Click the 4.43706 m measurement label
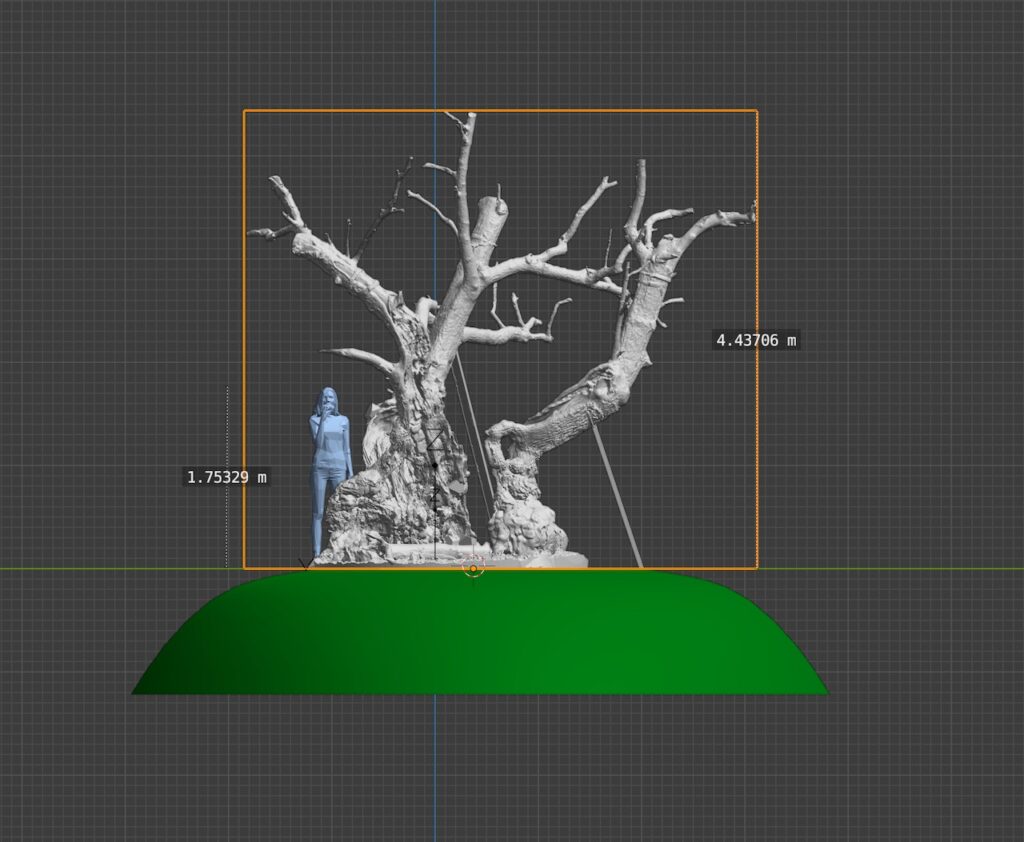 point(756,340)
